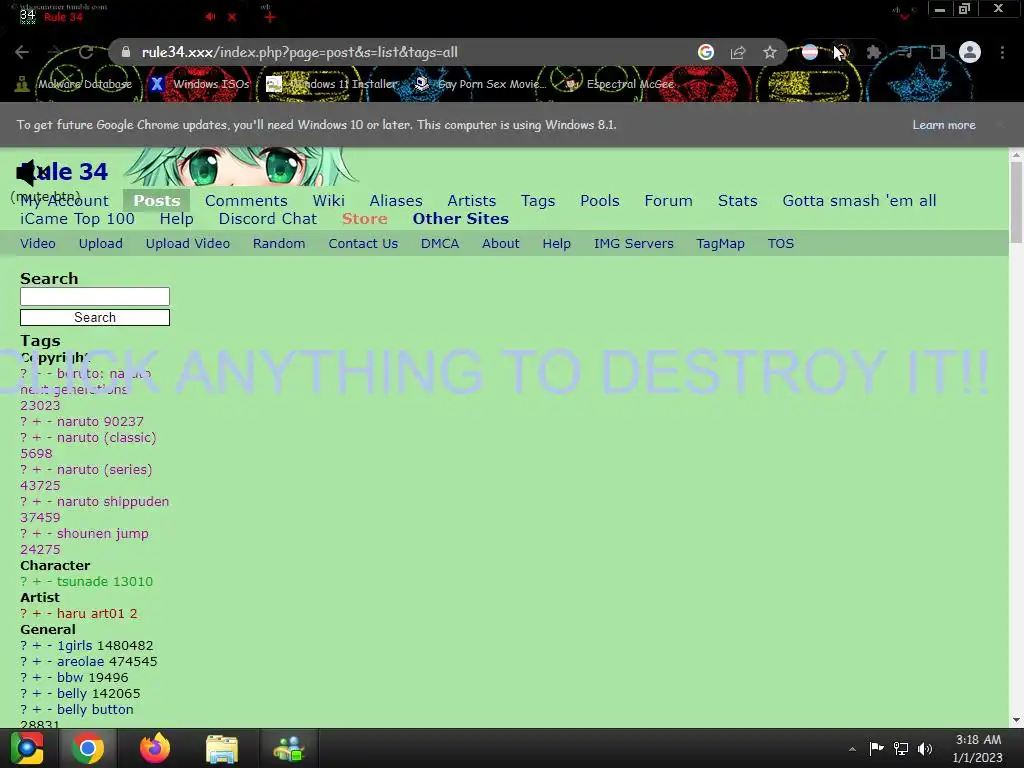Click the page's mute speaker button
The height and width of the screenshot is (768, 1024).
point(29,172)
